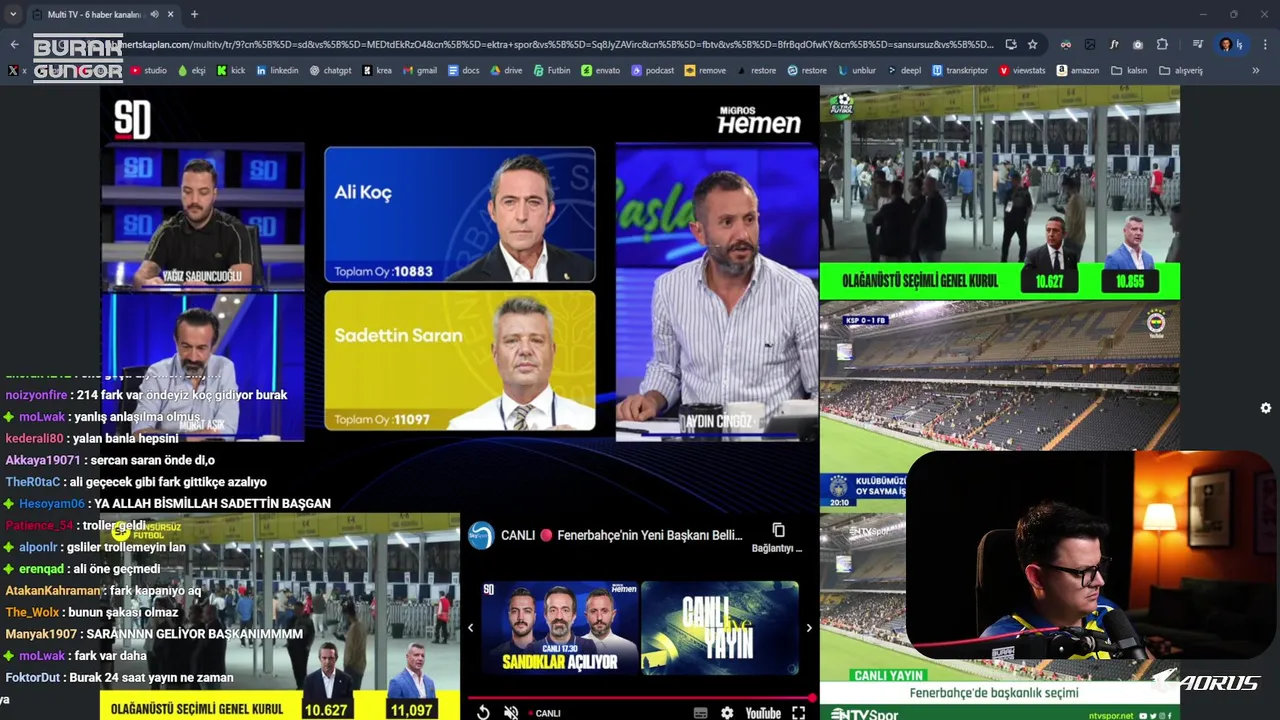1280x720 pixels.
Task: Mute the Multi TV tab audio icon
Action: [x=154, y=14]
